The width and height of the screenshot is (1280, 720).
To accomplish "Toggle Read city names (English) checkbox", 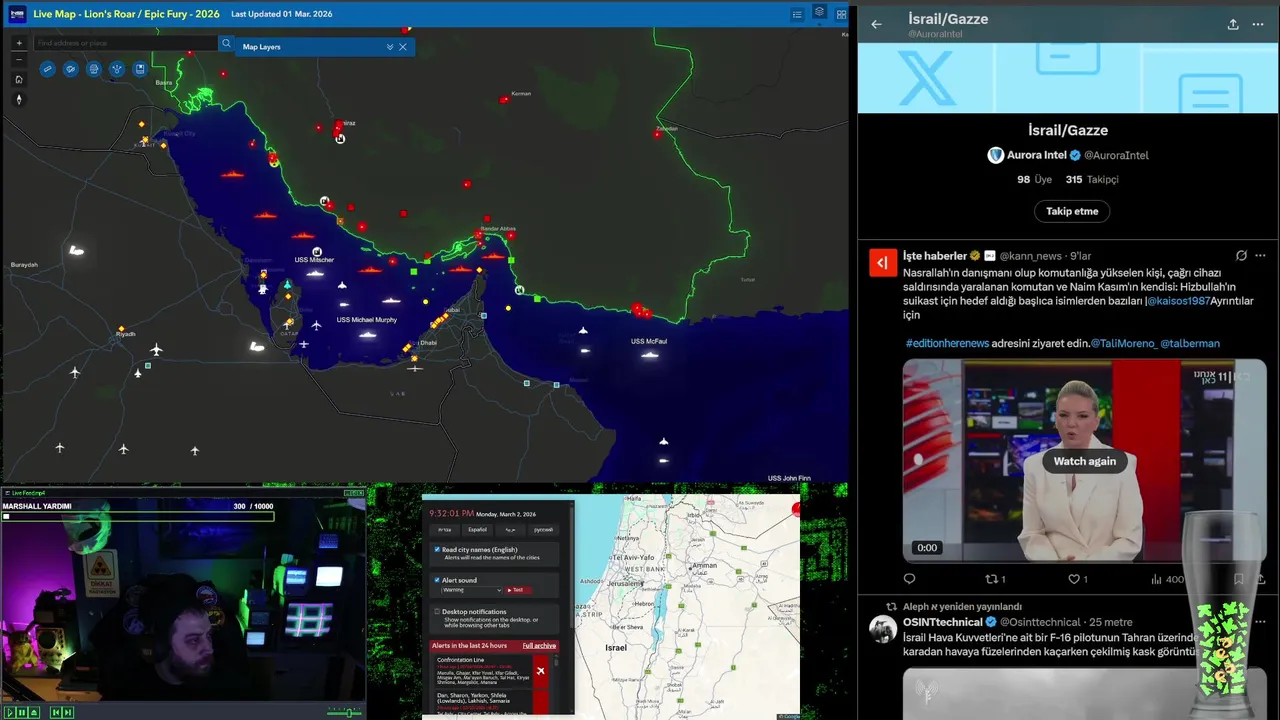I will (x=437, y=549).
